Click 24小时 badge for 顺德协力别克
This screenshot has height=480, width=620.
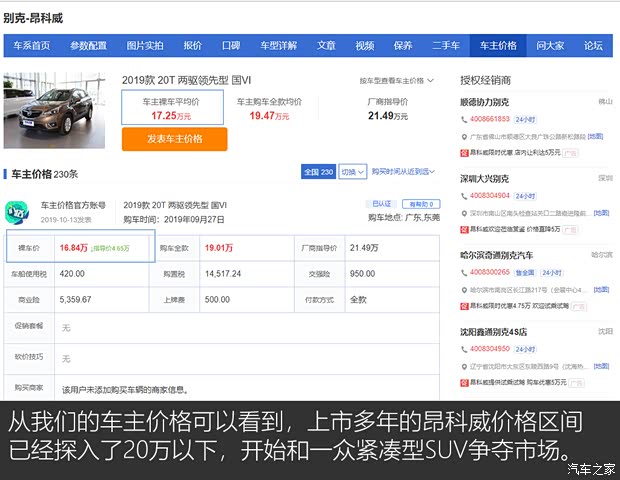point(525,119)
